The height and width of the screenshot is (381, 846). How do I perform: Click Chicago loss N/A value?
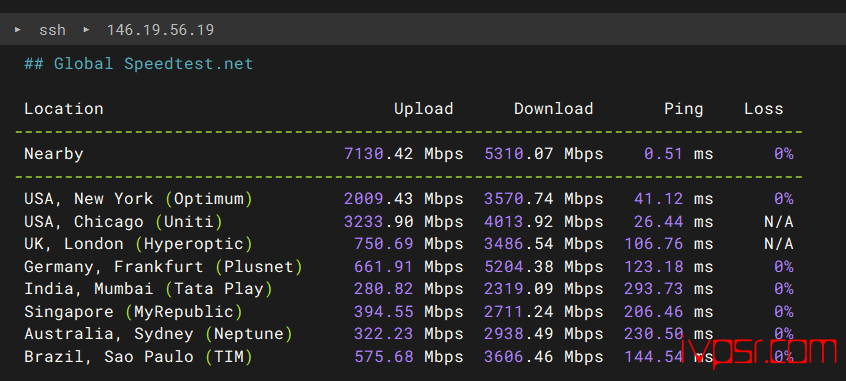[x=779, y=221]
